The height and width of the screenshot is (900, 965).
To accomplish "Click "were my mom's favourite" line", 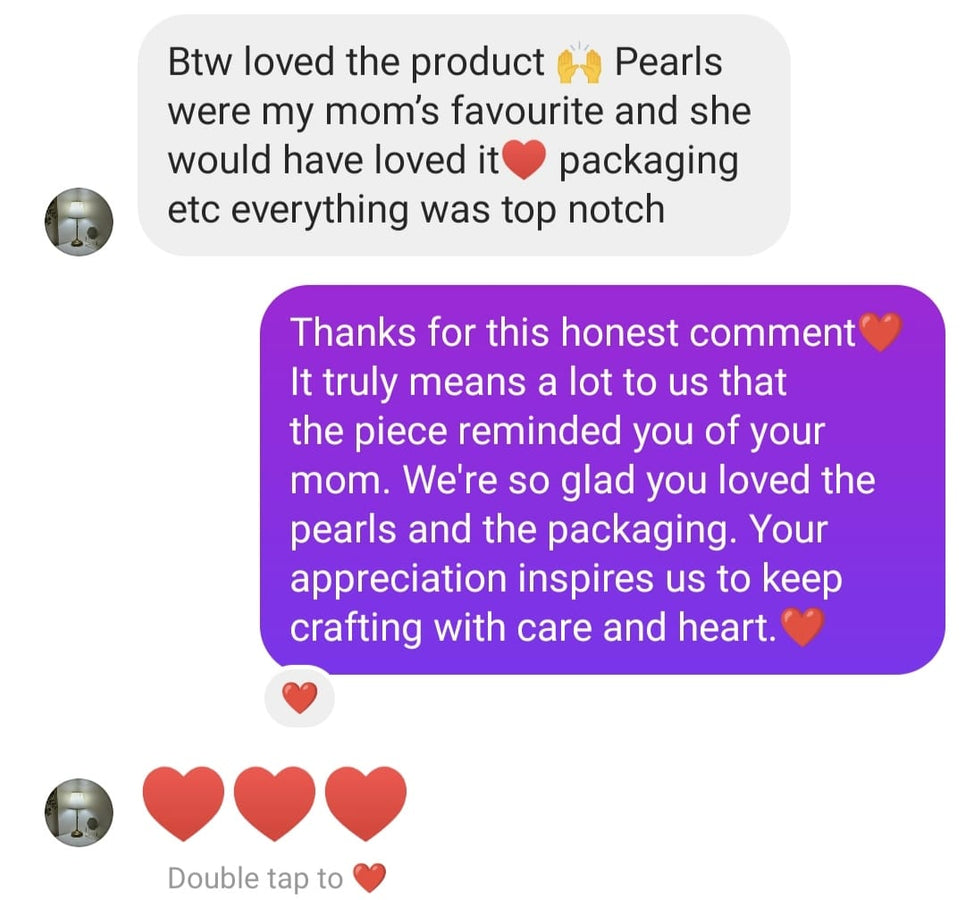I will point(459,111).
